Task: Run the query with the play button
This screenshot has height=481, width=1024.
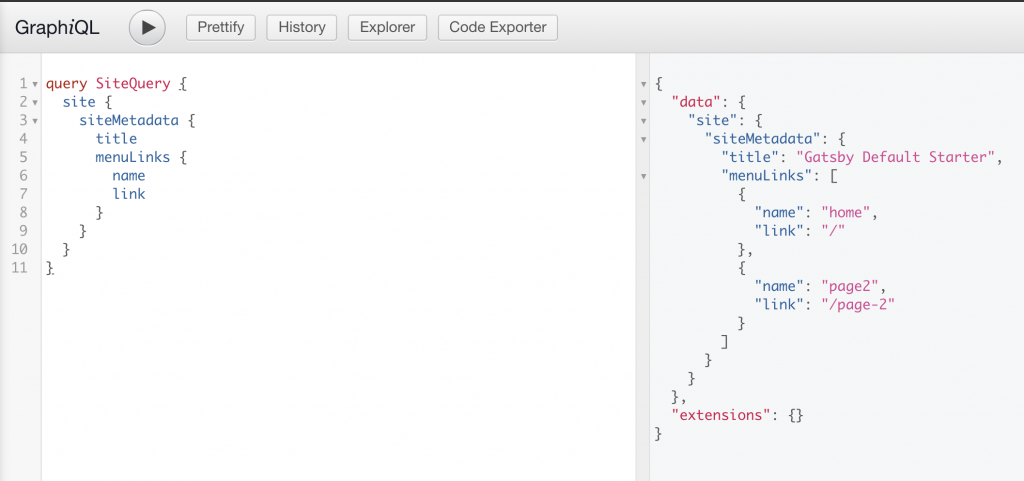Action: pos(147,27)
